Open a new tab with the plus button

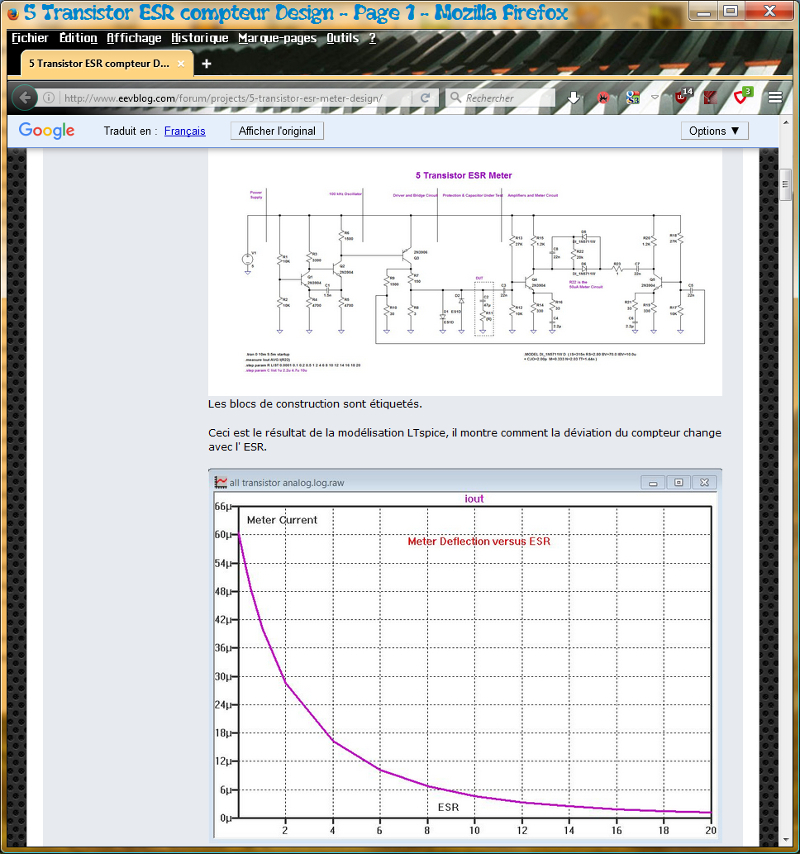coord(207,63)
